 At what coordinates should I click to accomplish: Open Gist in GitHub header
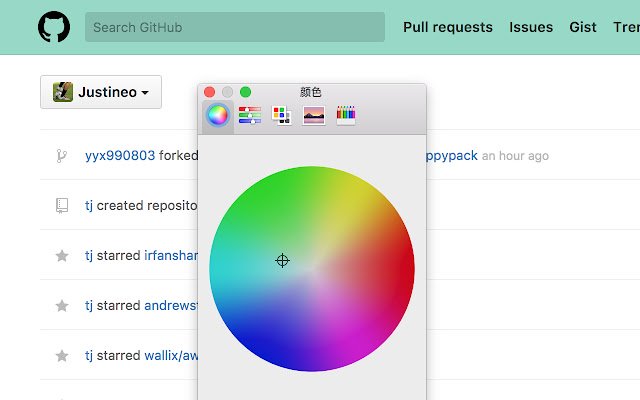(x=583, y=27)
